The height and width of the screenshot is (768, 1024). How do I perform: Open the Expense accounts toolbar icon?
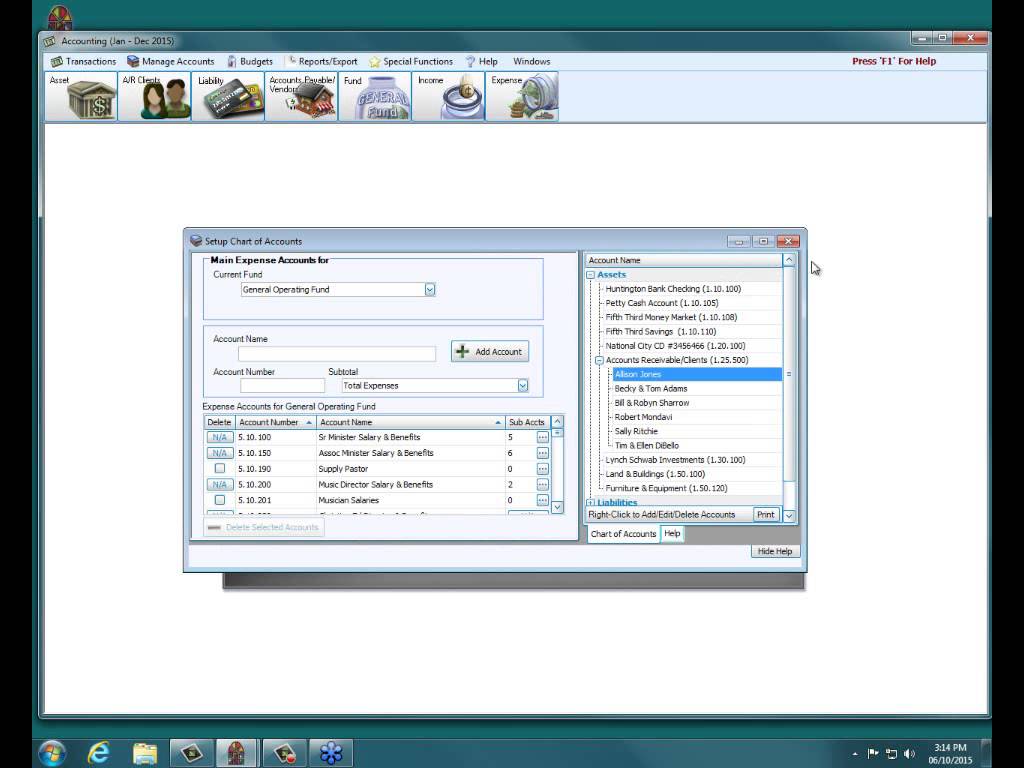point(523,96)
